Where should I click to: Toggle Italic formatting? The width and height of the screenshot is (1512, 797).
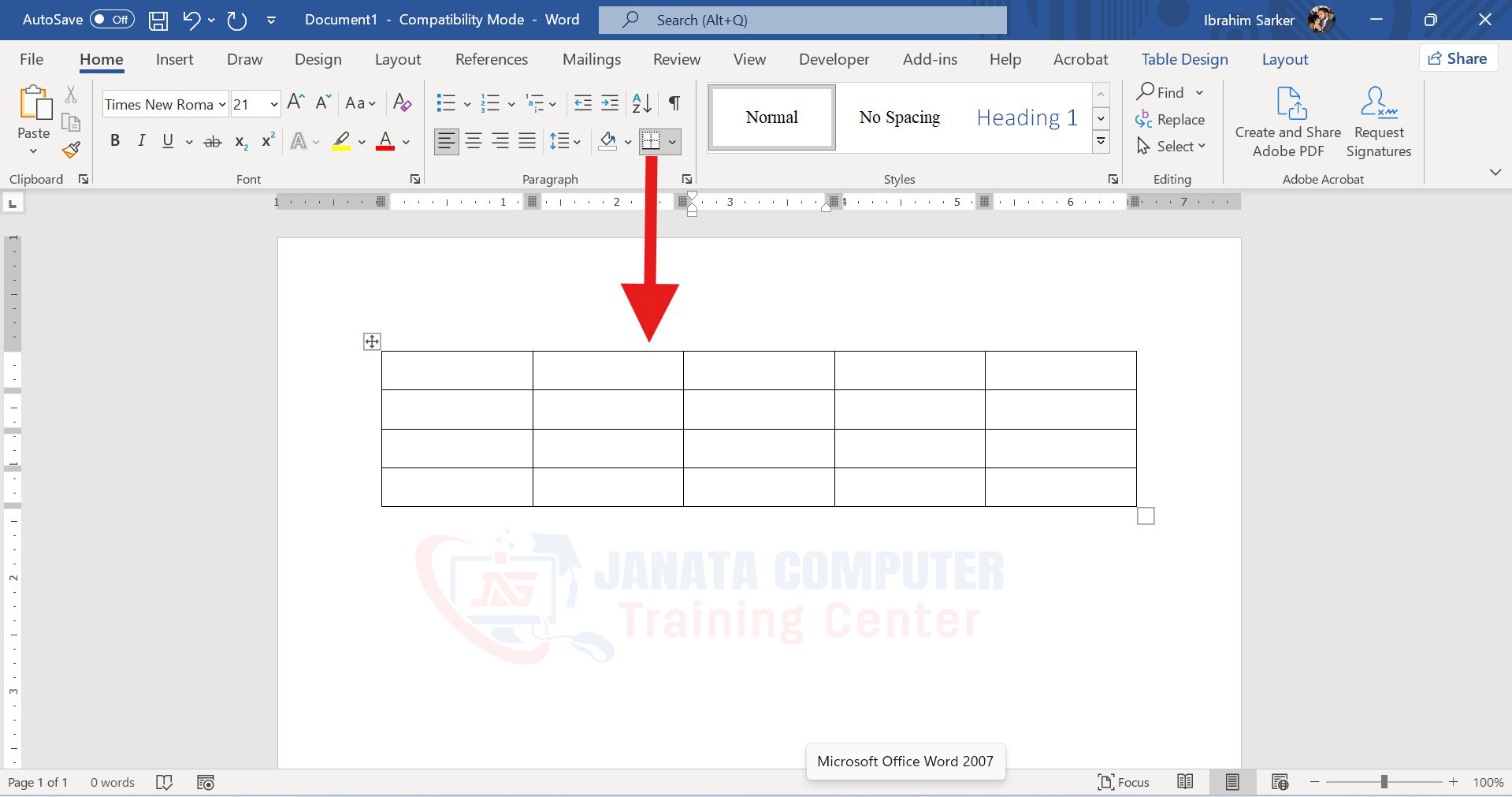141,141
